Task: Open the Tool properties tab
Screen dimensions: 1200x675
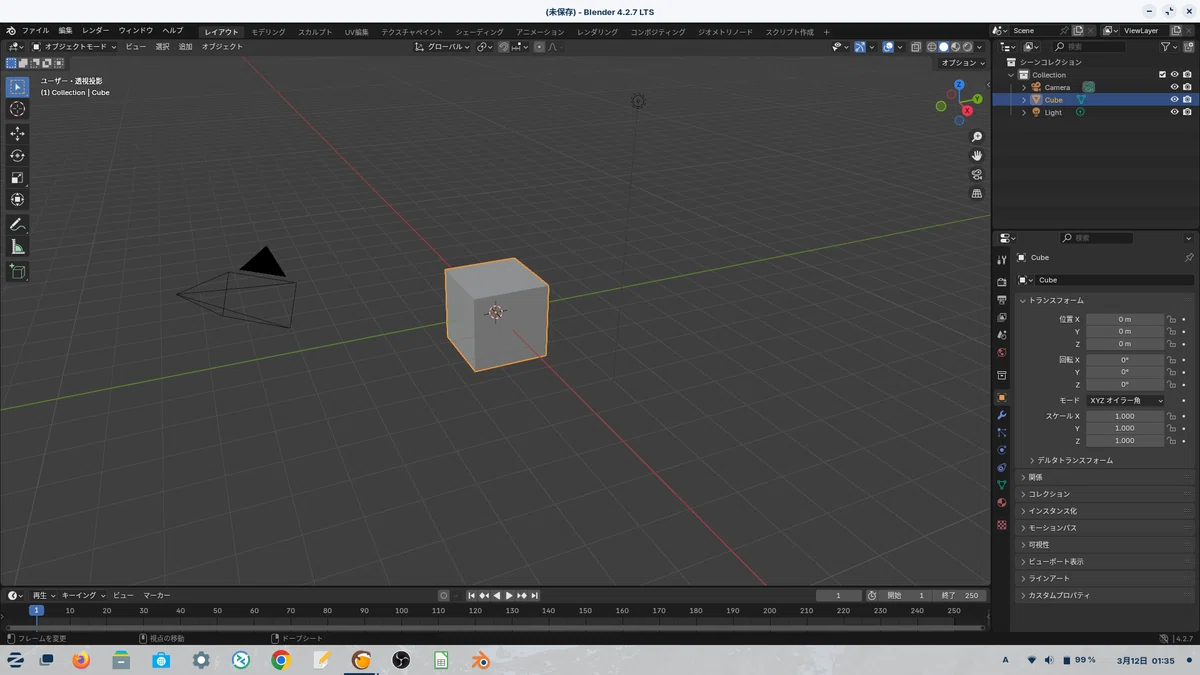Action: [x=1002, y=260]
